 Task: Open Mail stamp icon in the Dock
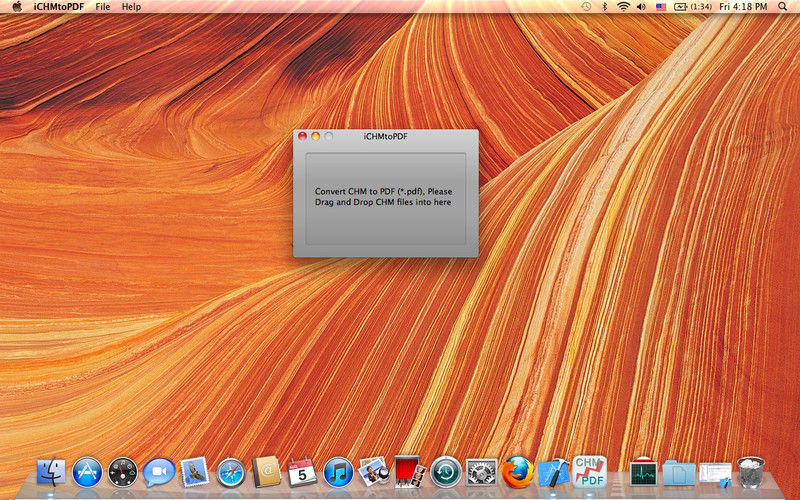[x=194, y=471]
